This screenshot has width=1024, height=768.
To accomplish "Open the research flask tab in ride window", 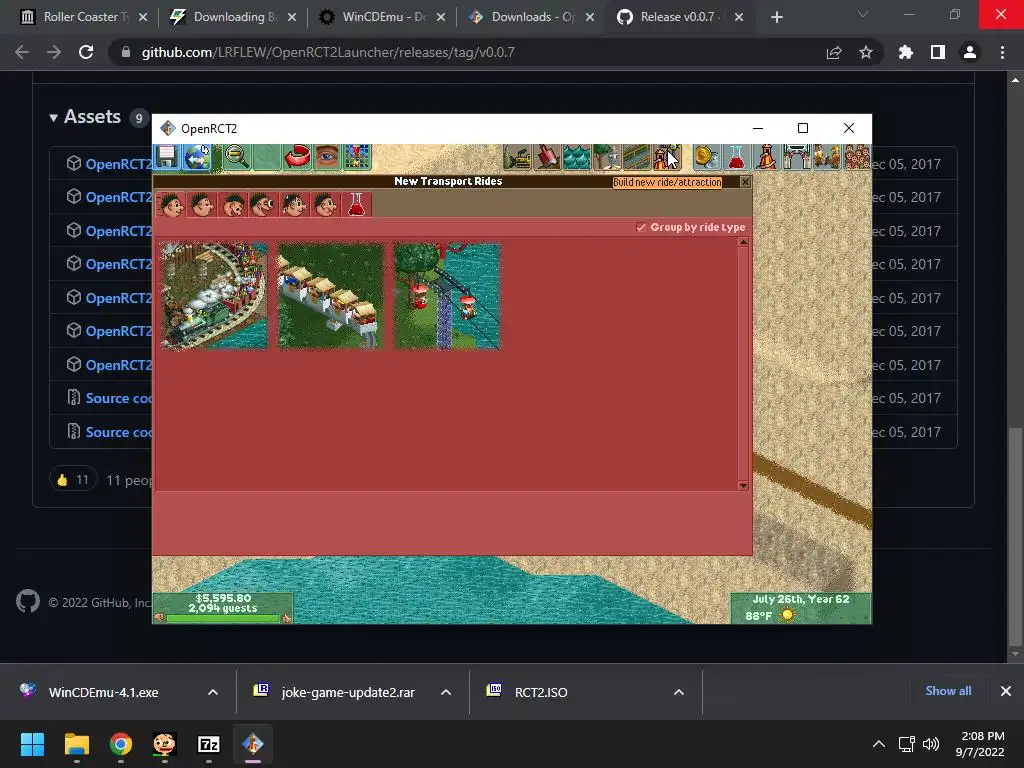I will (x=356, y=204).
